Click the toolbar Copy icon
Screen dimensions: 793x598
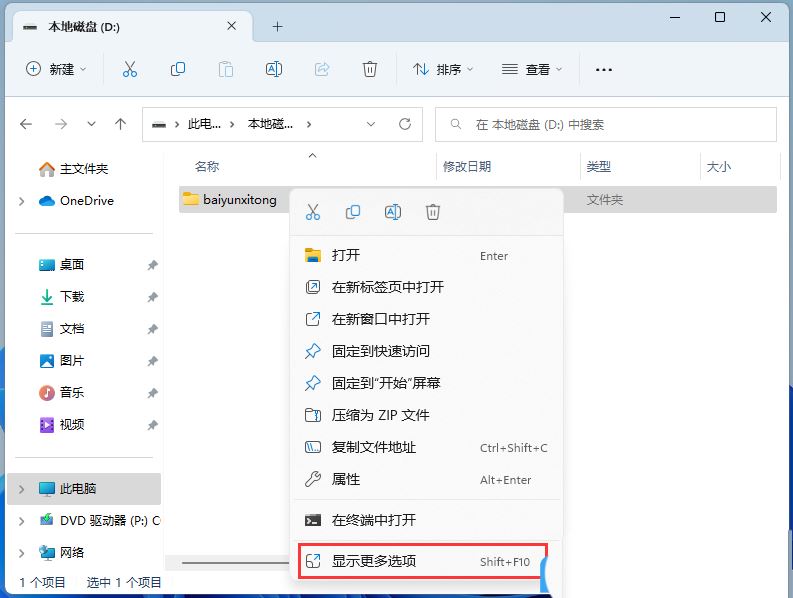178,69
